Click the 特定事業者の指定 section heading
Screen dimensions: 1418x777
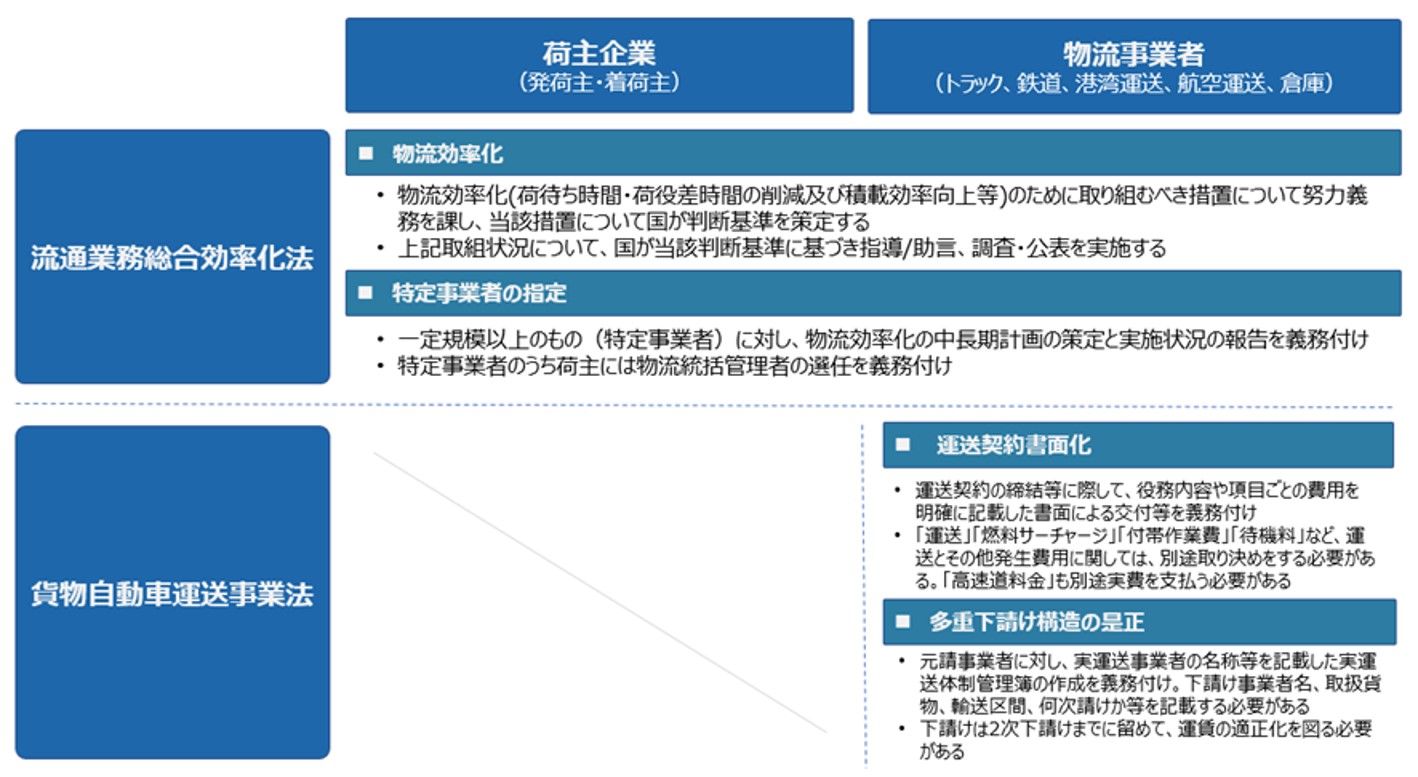[x=873, y=293]
